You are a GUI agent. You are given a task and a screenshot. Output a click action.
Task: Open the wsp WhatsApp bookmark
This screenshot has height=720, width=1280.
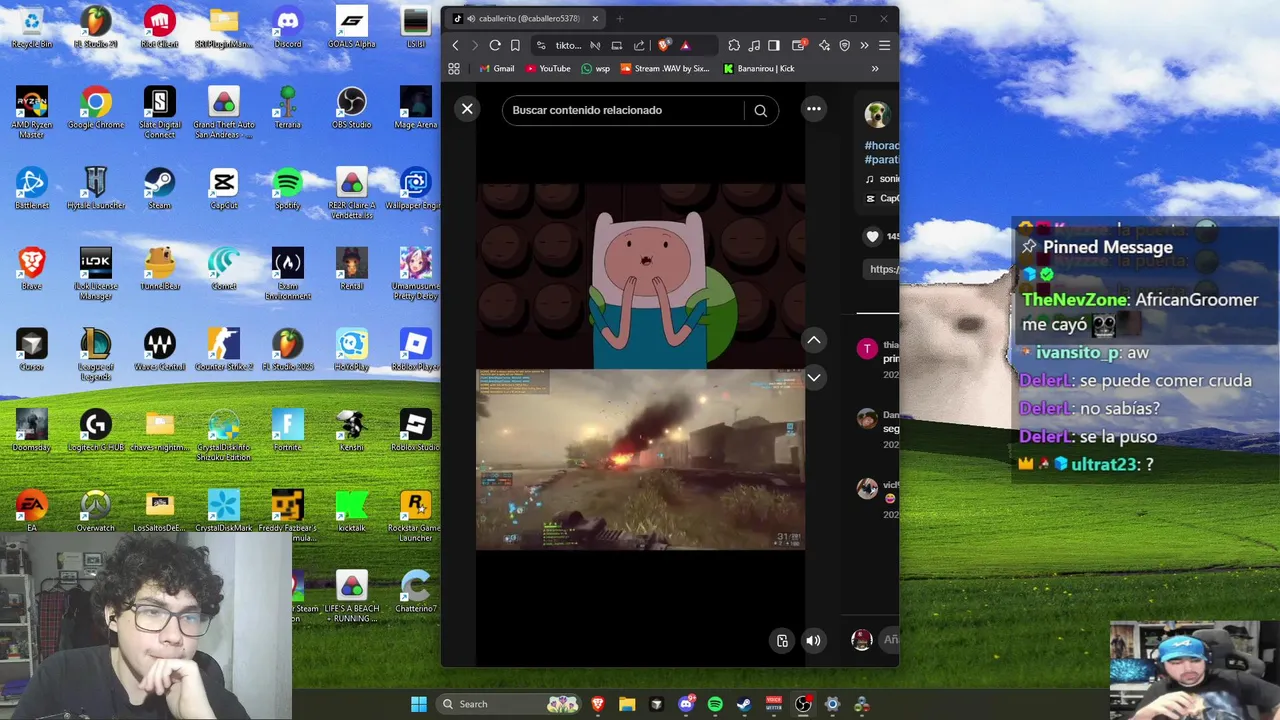[595, 69]
